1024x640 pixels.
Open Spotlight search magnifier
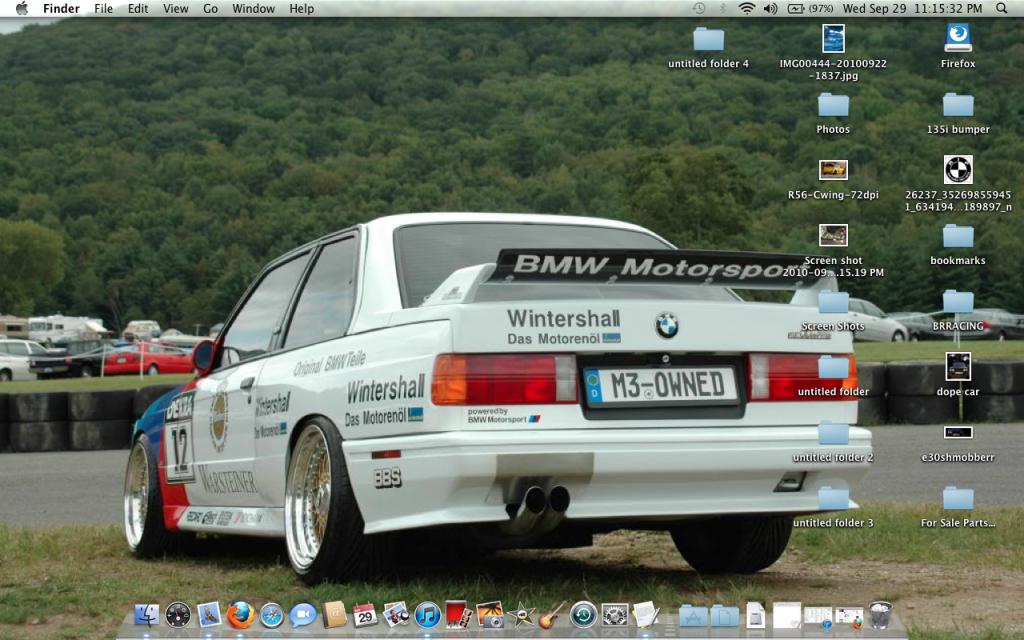pyautogui.click(x=1002, y=8)
